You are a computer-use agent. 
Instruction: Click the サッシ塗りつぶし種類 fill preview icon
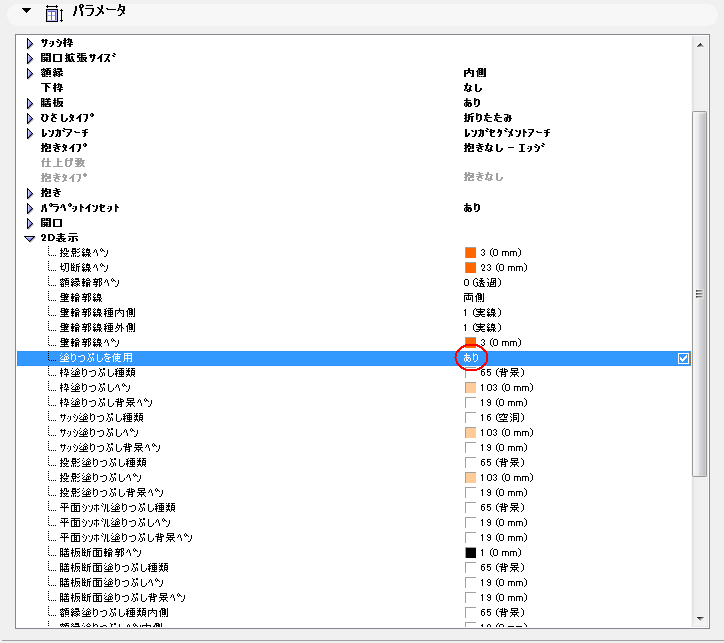point(470,417)
